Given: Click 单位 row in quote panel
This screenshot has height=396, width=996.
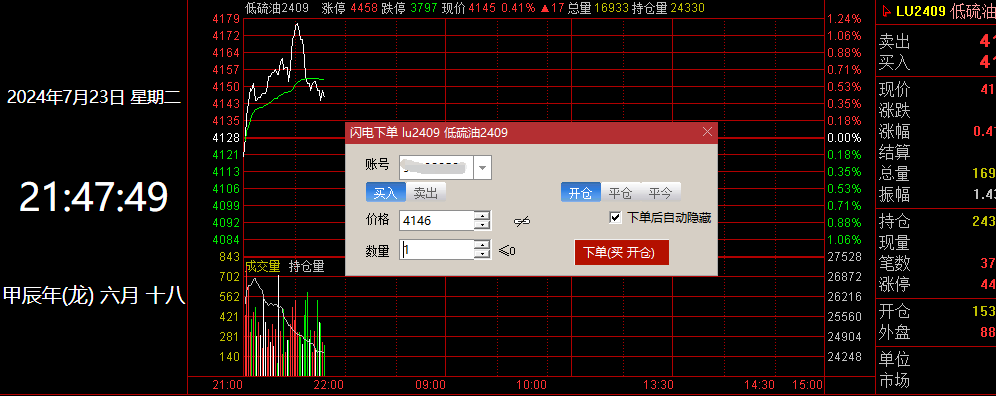Looking at the screenshot, I should click(x=936, y=359).
